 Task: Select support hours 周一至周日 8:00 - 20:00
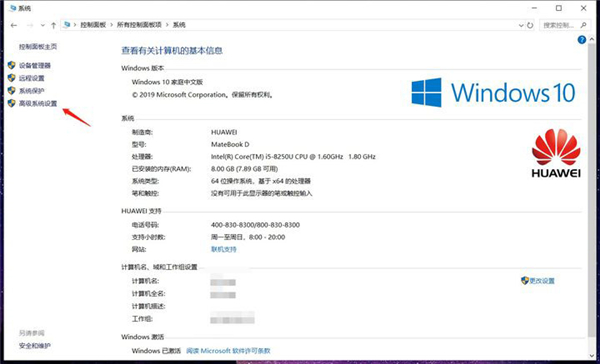(248, 237)
